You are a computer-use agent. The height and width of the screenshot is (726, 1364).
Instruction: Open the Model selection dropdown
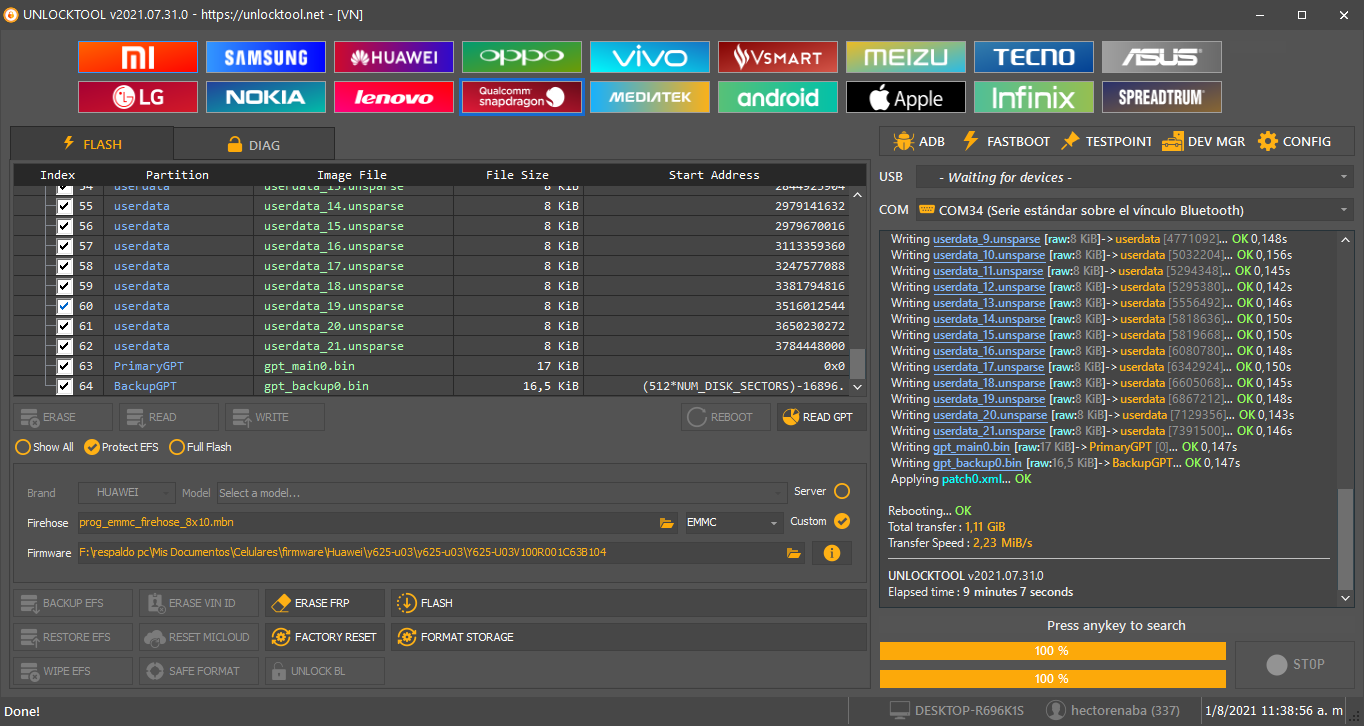point(501,493)
